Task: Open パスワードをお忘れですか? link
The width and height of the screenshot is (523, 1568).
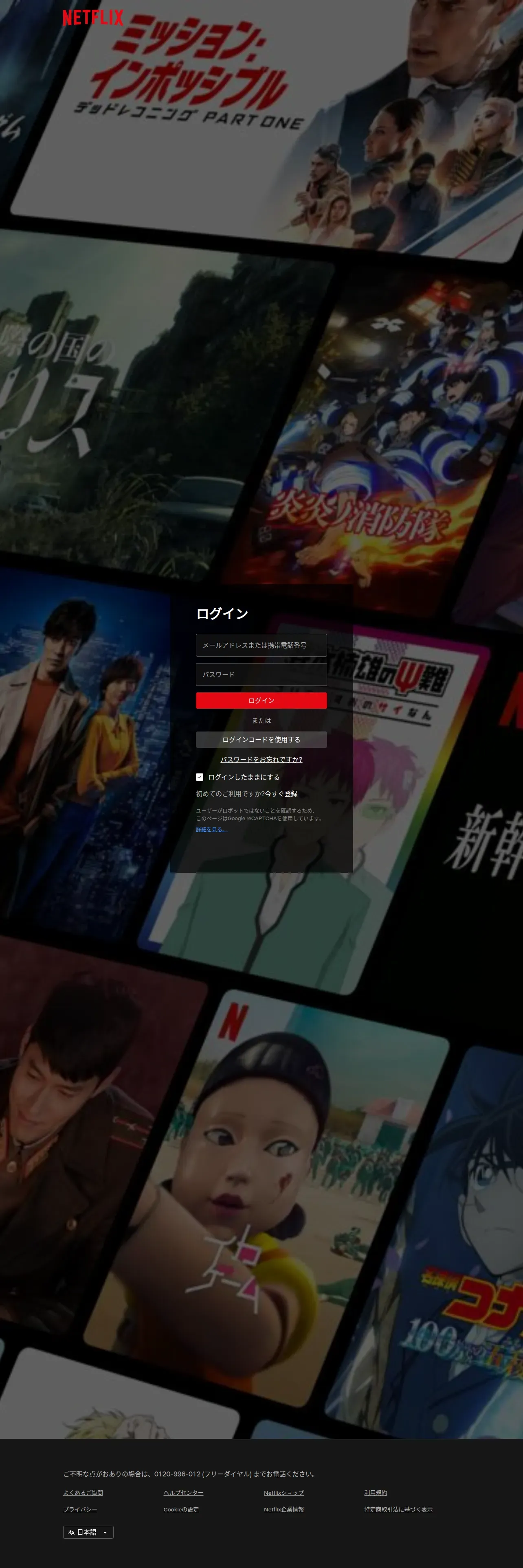Action: tap(261, 760)
